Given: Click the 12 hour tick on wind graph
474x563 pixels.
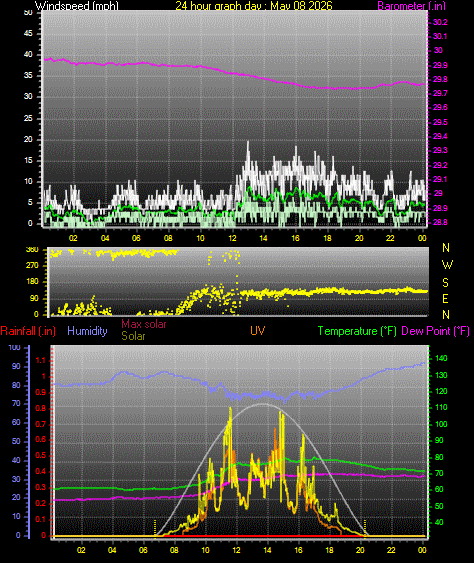Looking at the screenshot, I should pyautogui.click(x=232, y=238).
